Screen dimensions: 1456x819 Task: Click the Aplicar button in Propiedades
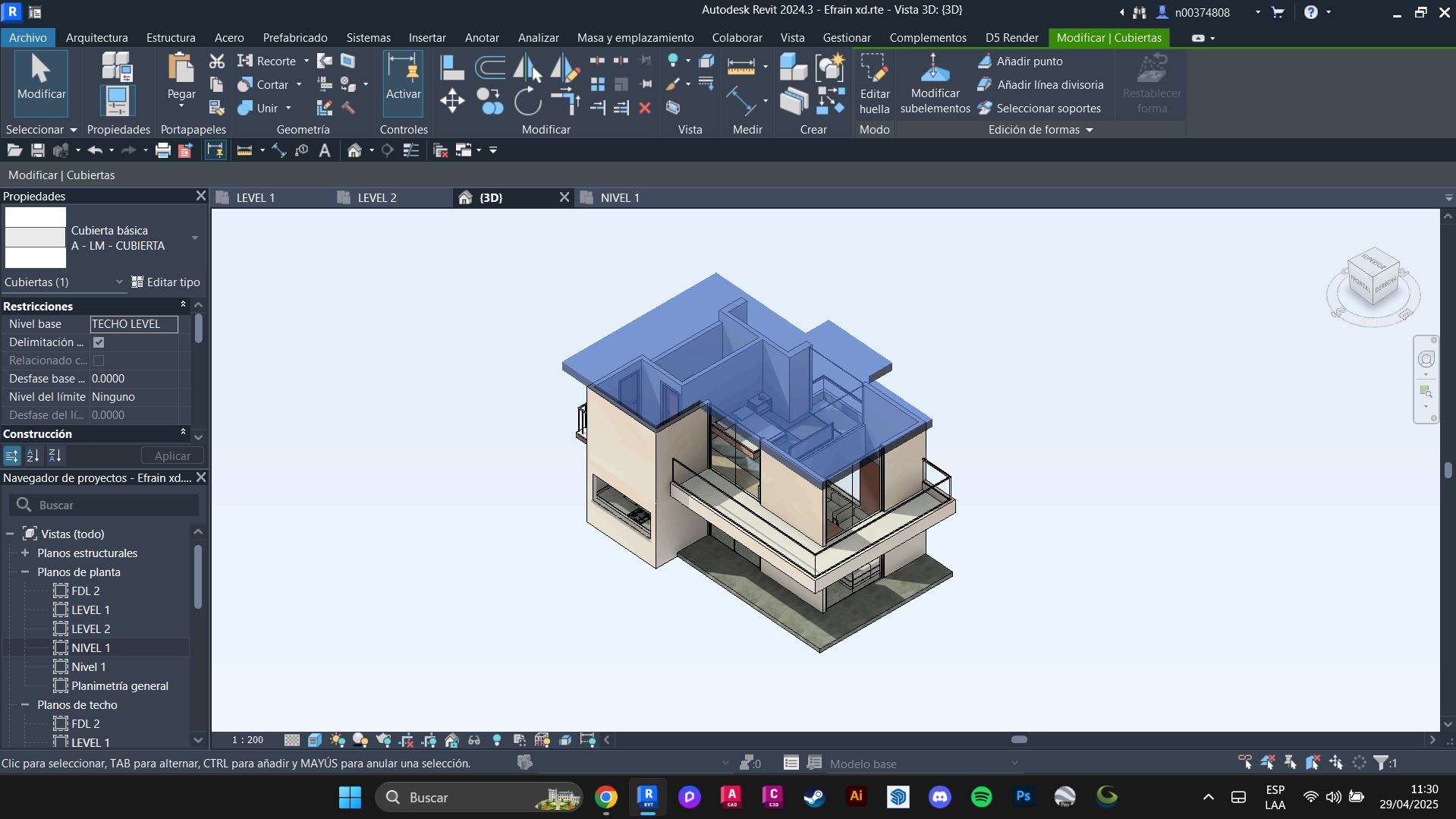pos(172,455)
